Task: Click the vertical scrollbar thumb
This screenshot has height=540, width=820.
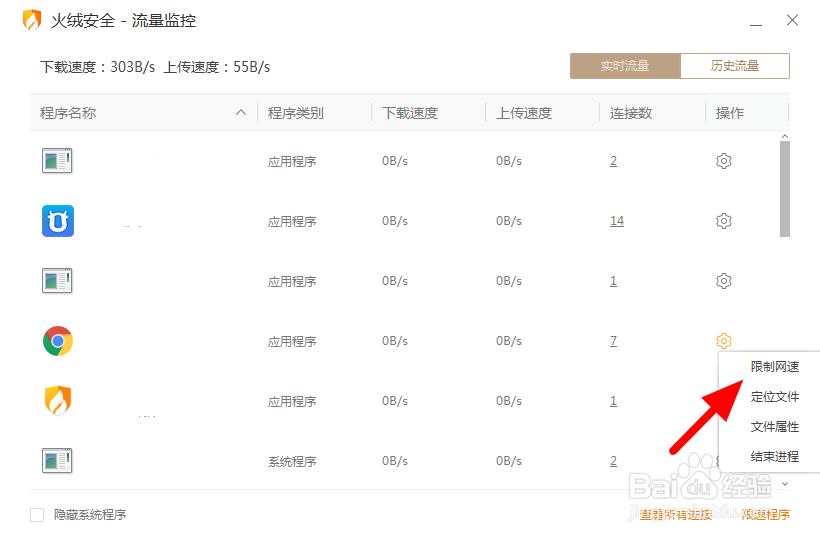Action: coord(784,189)
